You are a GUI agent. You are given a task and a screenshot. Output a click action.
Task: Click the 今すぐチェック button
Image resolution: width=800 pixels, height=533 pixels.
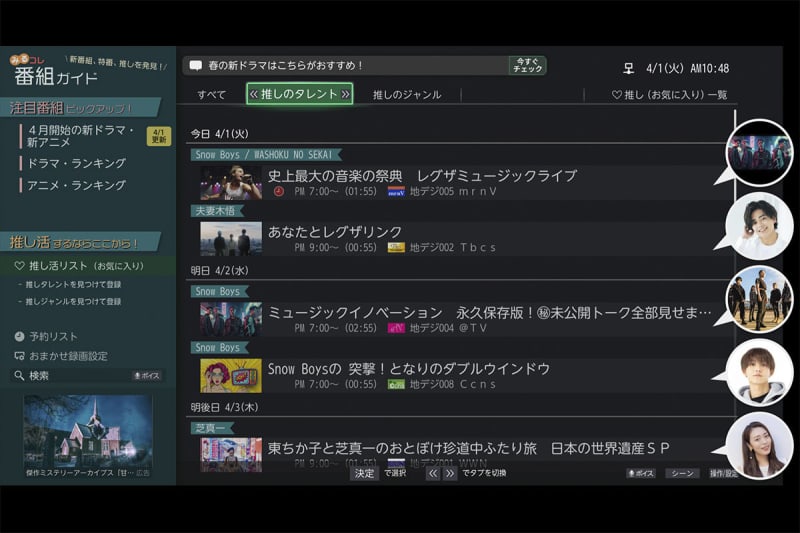[x=527, y=66]
